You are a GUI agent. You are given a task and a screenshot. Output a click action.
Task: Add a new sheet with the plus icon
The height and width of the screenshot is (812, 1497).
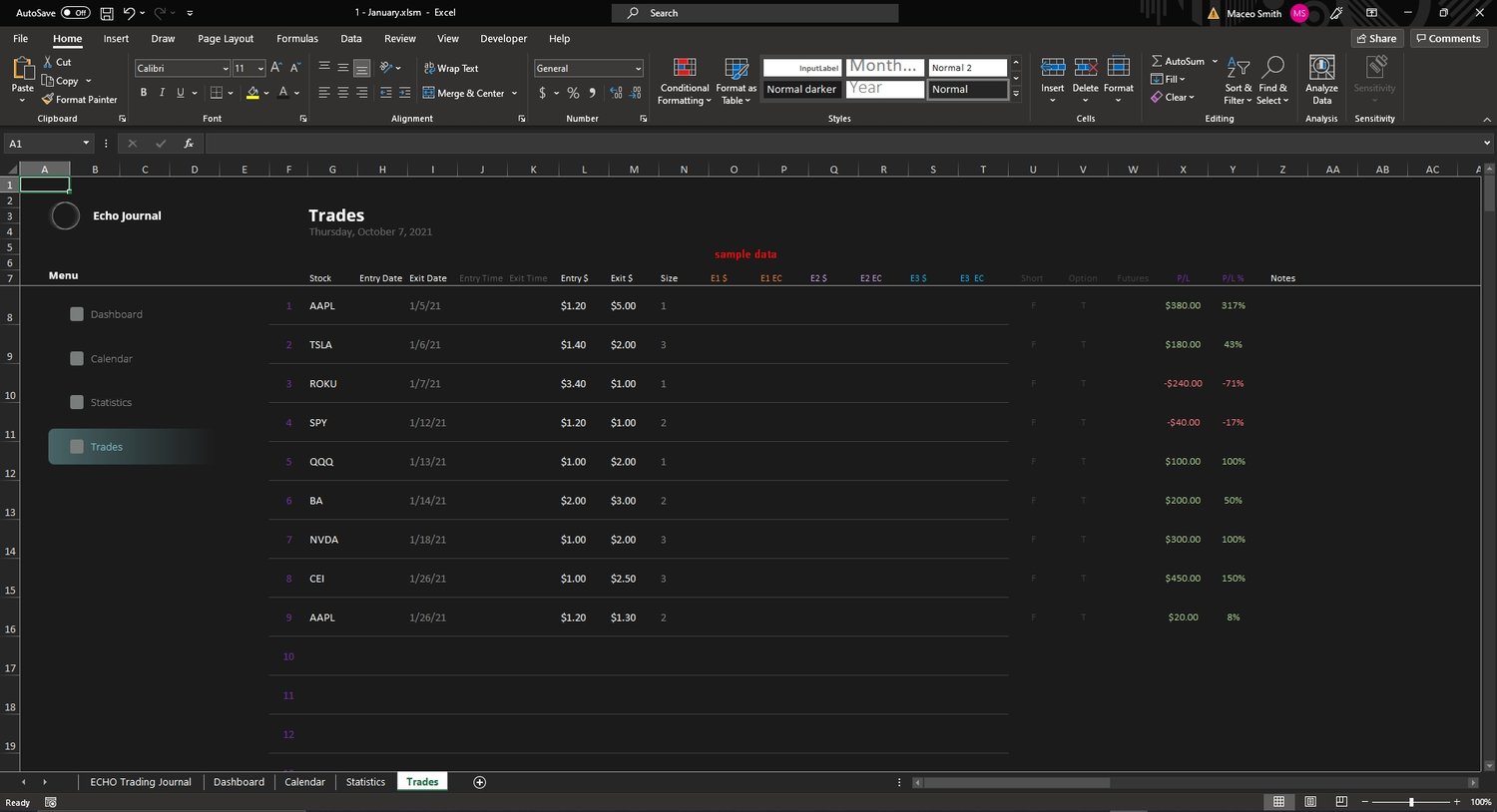pos(479,782)
